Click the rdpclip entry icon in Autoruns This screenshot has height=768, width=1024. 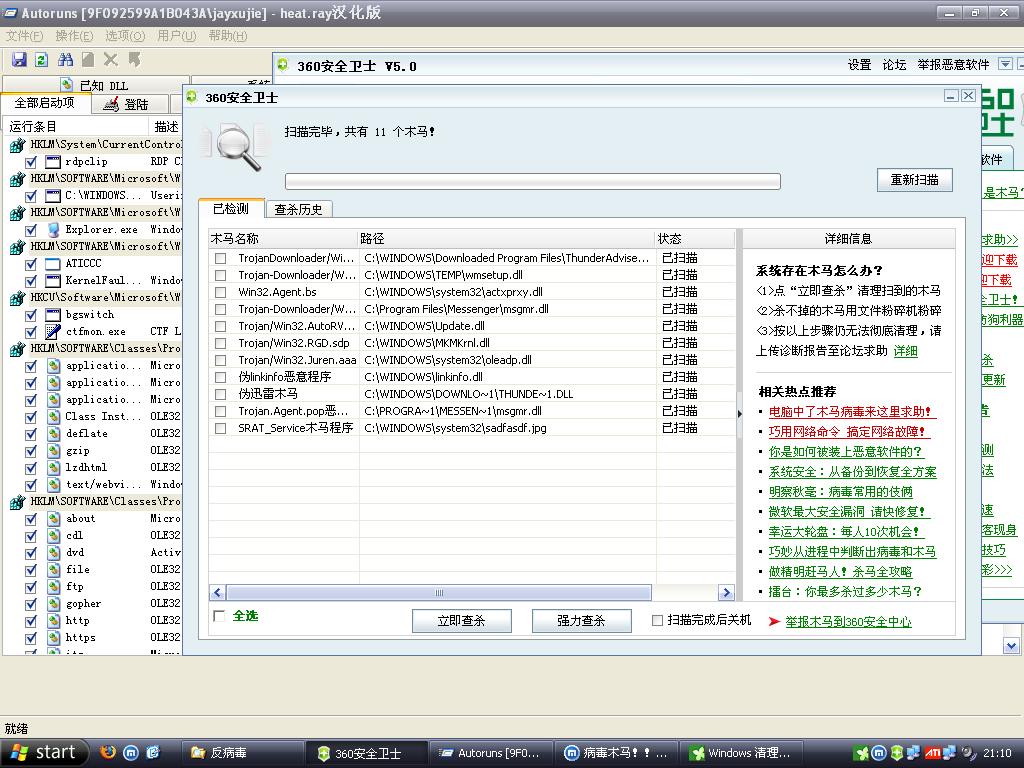tap(53, 161)
